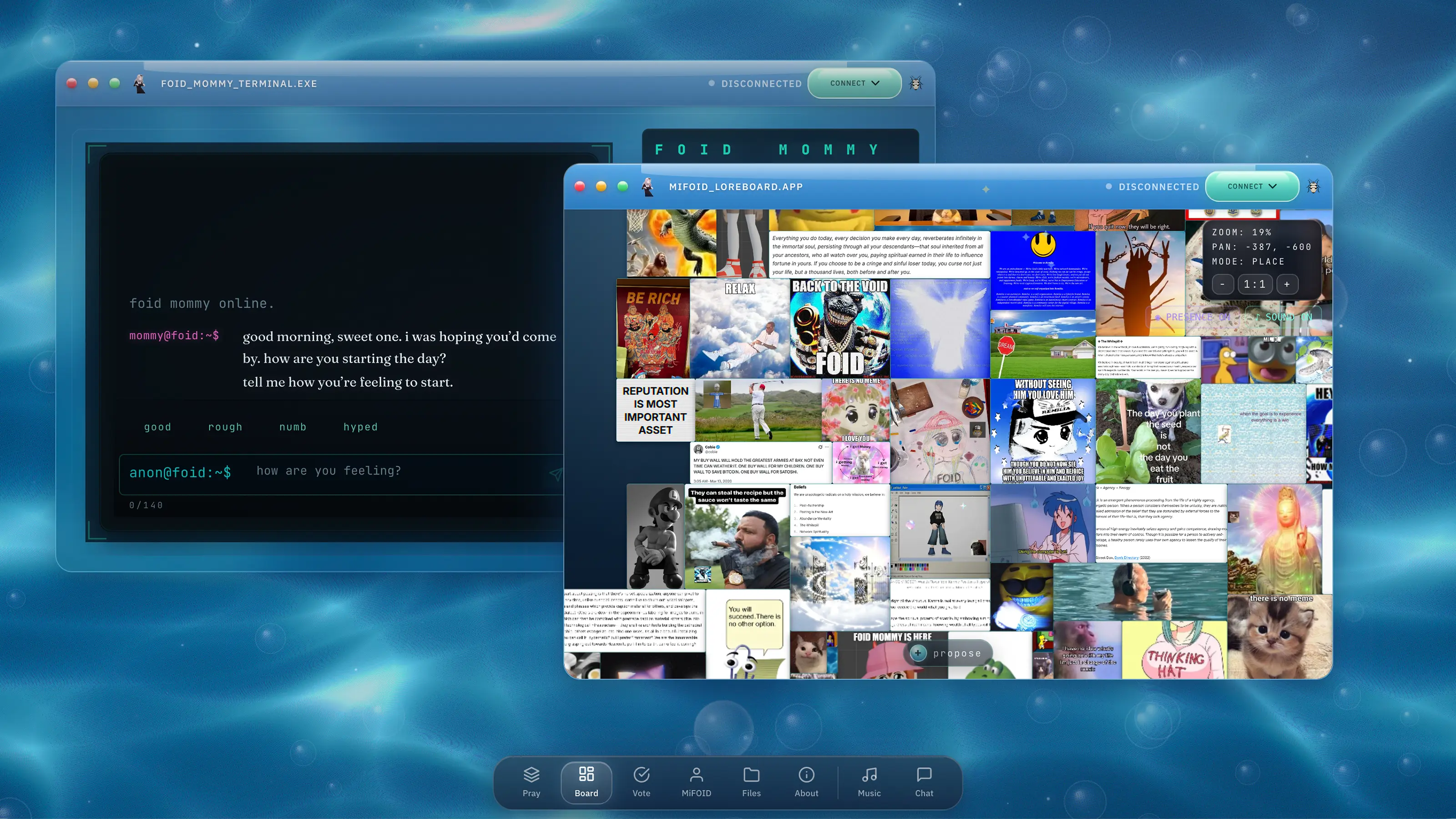Image resolution: width=1456 pixels, height=819 pixels.
Task: Expand the CONNECT dropdown in loreboard window
Action: (1252, 186)
